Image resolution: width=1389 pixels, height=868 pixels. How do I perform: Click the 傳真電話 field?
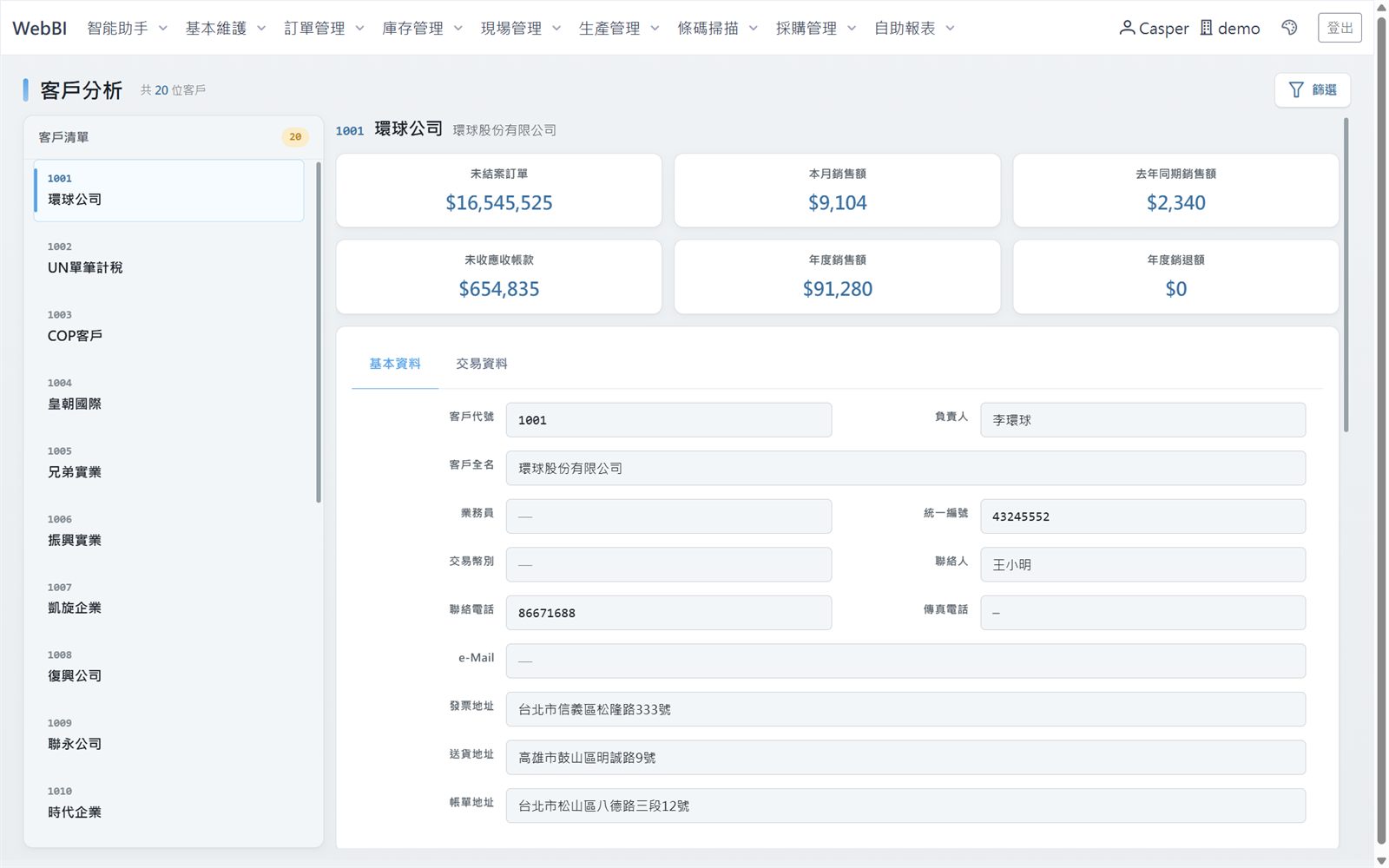pos(1142,613)
